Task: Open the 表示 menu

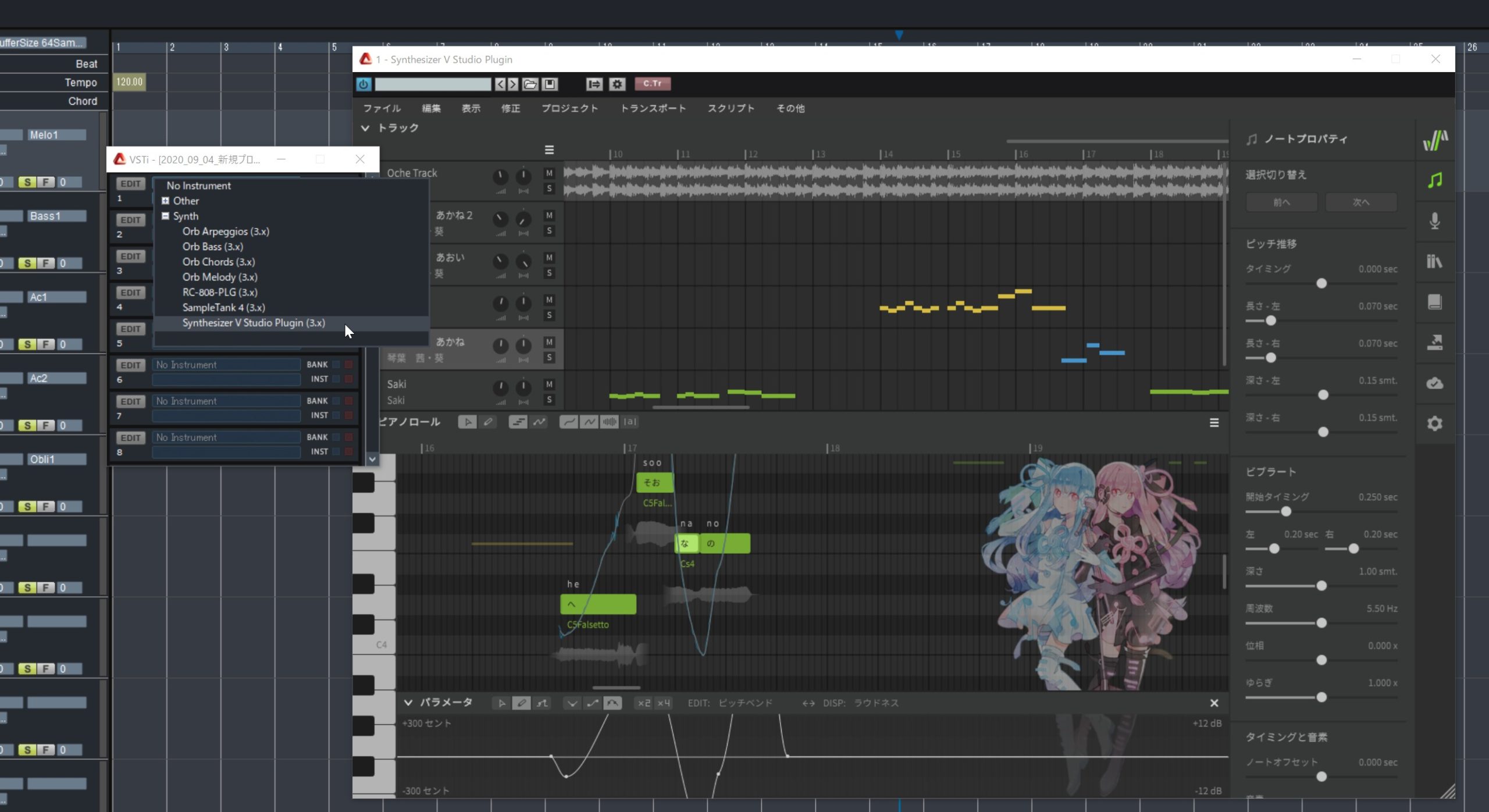Action: [x=471, y=108]
